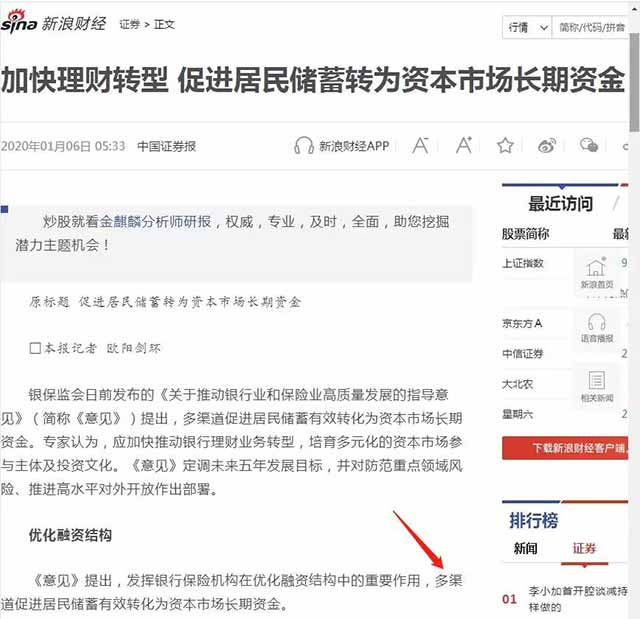Viewport: 640px width, 619px height.
Task: Decrease font size with A- icon
Action: click(421, 146)
